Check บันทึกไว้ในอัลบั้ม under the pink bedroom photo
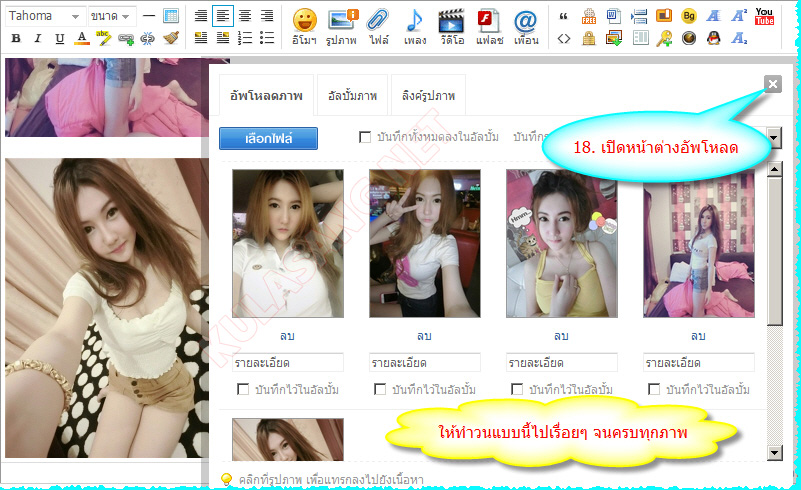This screenshot has height=490, width=801. [x=654, y=389]
